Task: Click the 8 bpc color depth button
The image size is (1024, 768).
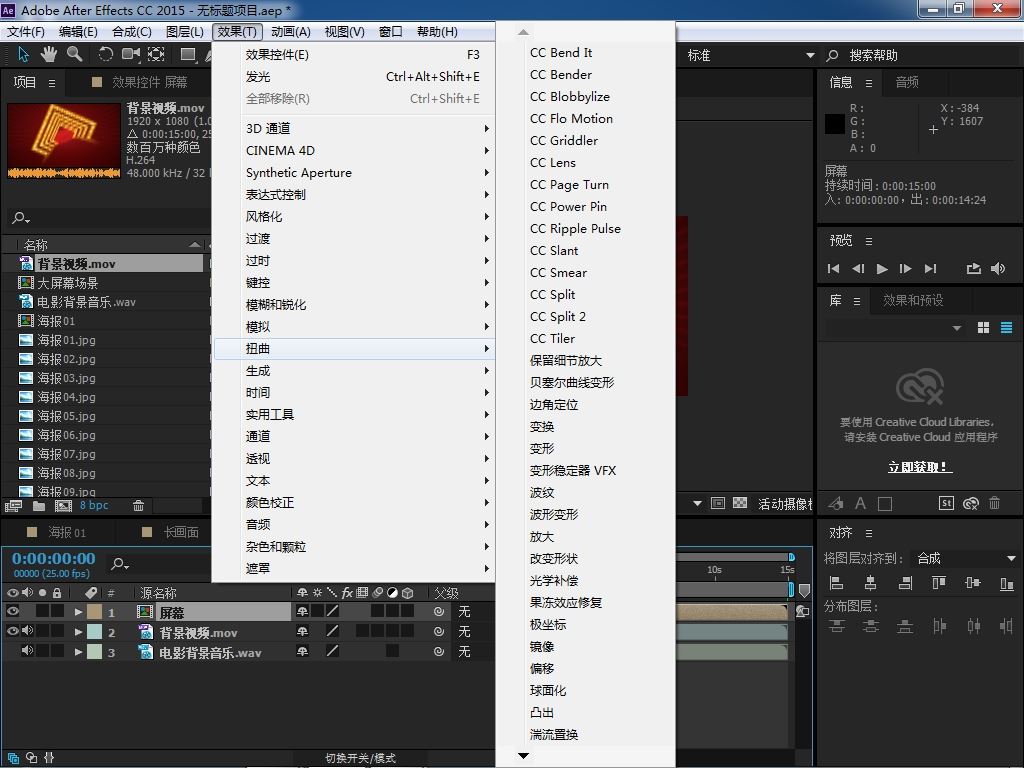Action: pyautogui.click(x=94, y=505)
